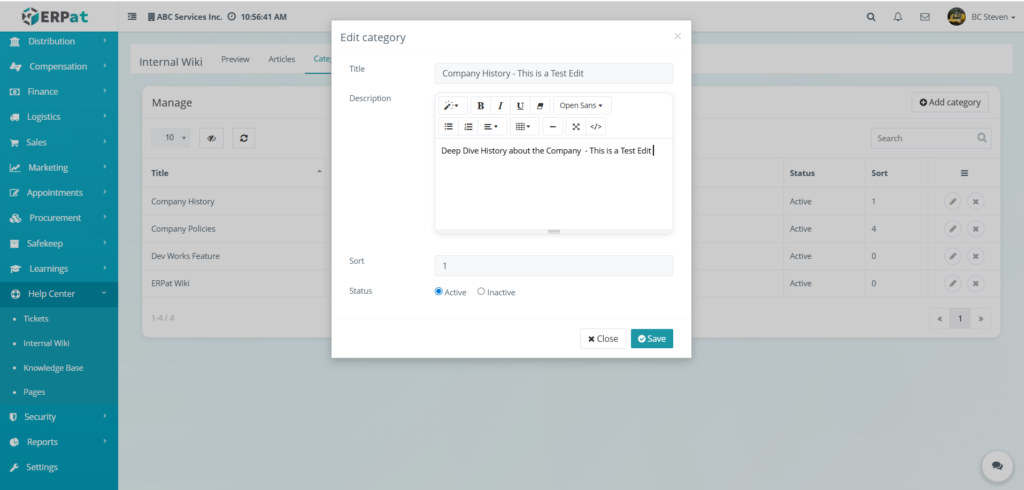Insert an ordered numbered list
The image size is (1024, 490).
[468, 127]
